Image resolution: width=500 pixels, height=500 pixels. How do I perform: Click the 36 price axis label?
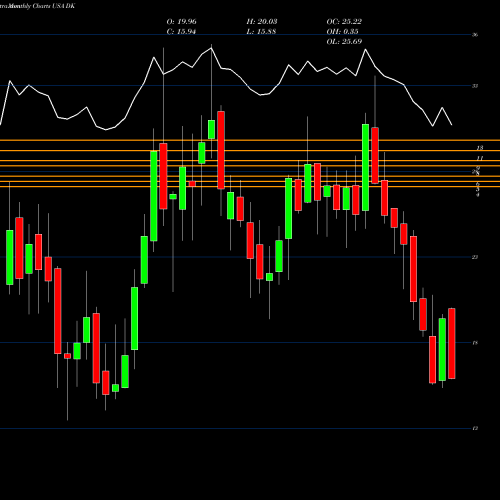point(475,35)
